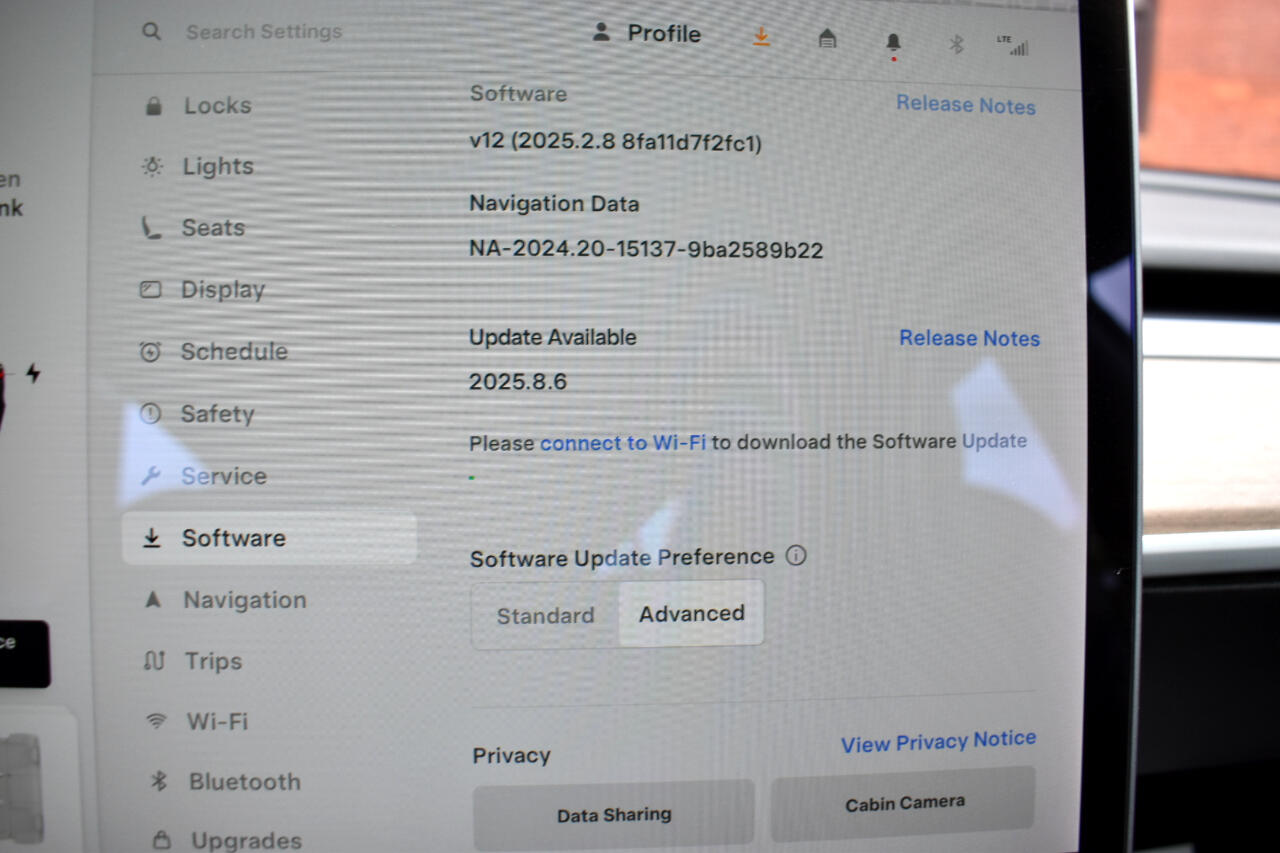The width and height of the screenshot is (1280, 853).
Task: Tap the alert icon beside Safety
Action: pyautogui.click(x=151, y=414)
